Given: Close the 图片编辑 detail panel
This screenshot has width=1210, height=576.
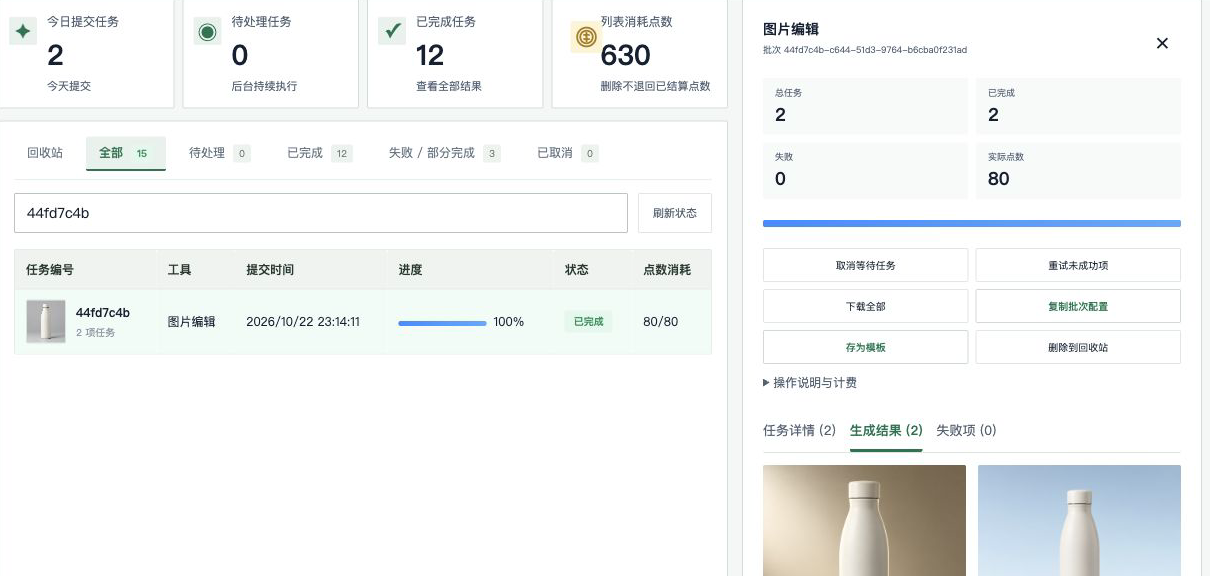Looking at the screenshot, I should (x=1162, y=43).
